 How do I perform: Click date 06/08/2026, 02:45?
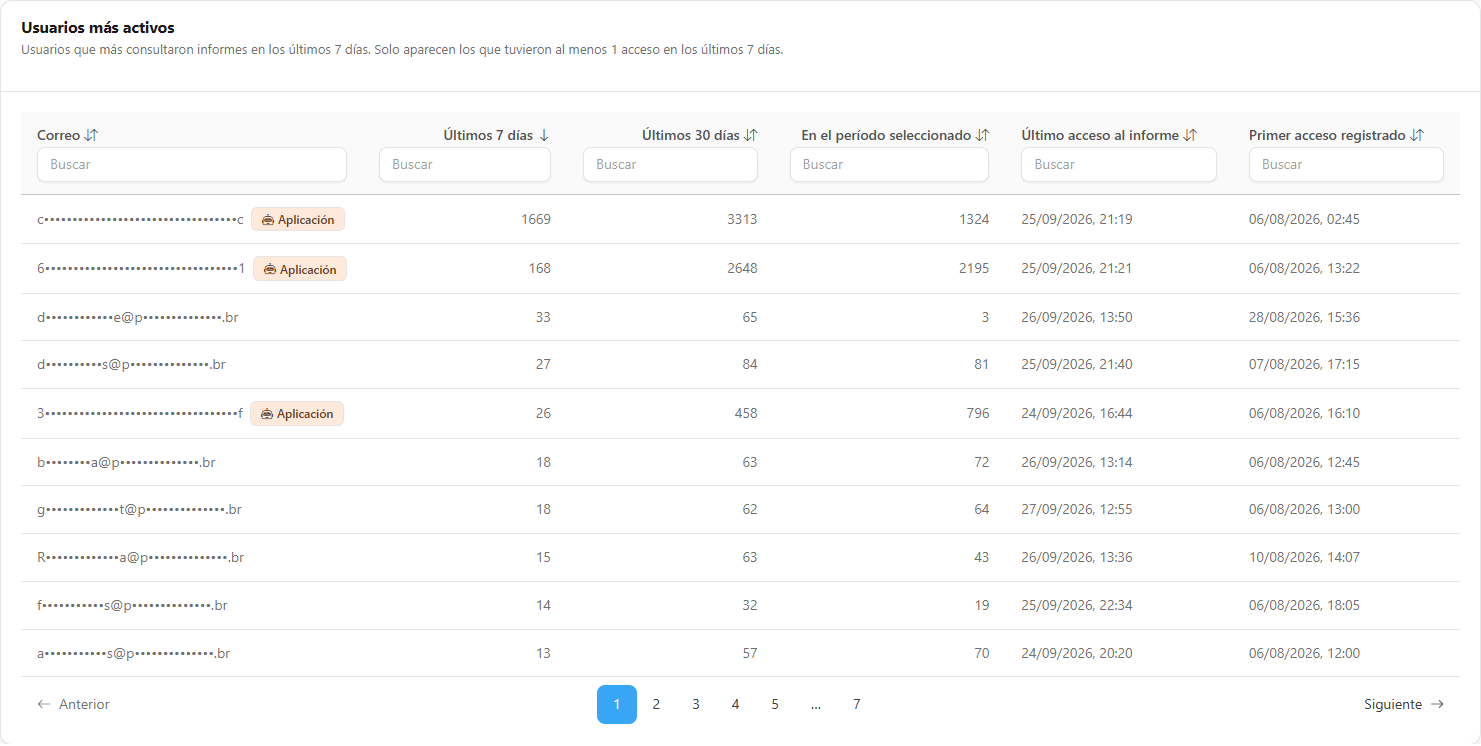(1304, 219)
